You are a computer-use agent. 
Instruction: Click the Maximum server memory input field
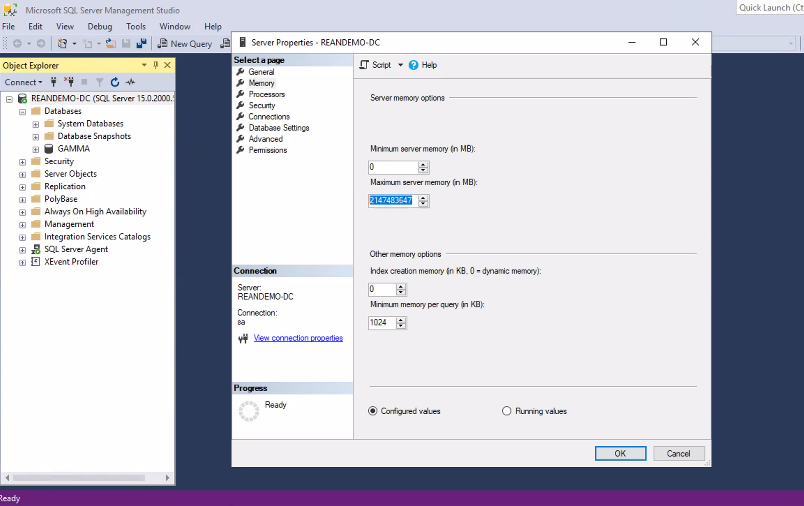point(391,200)
